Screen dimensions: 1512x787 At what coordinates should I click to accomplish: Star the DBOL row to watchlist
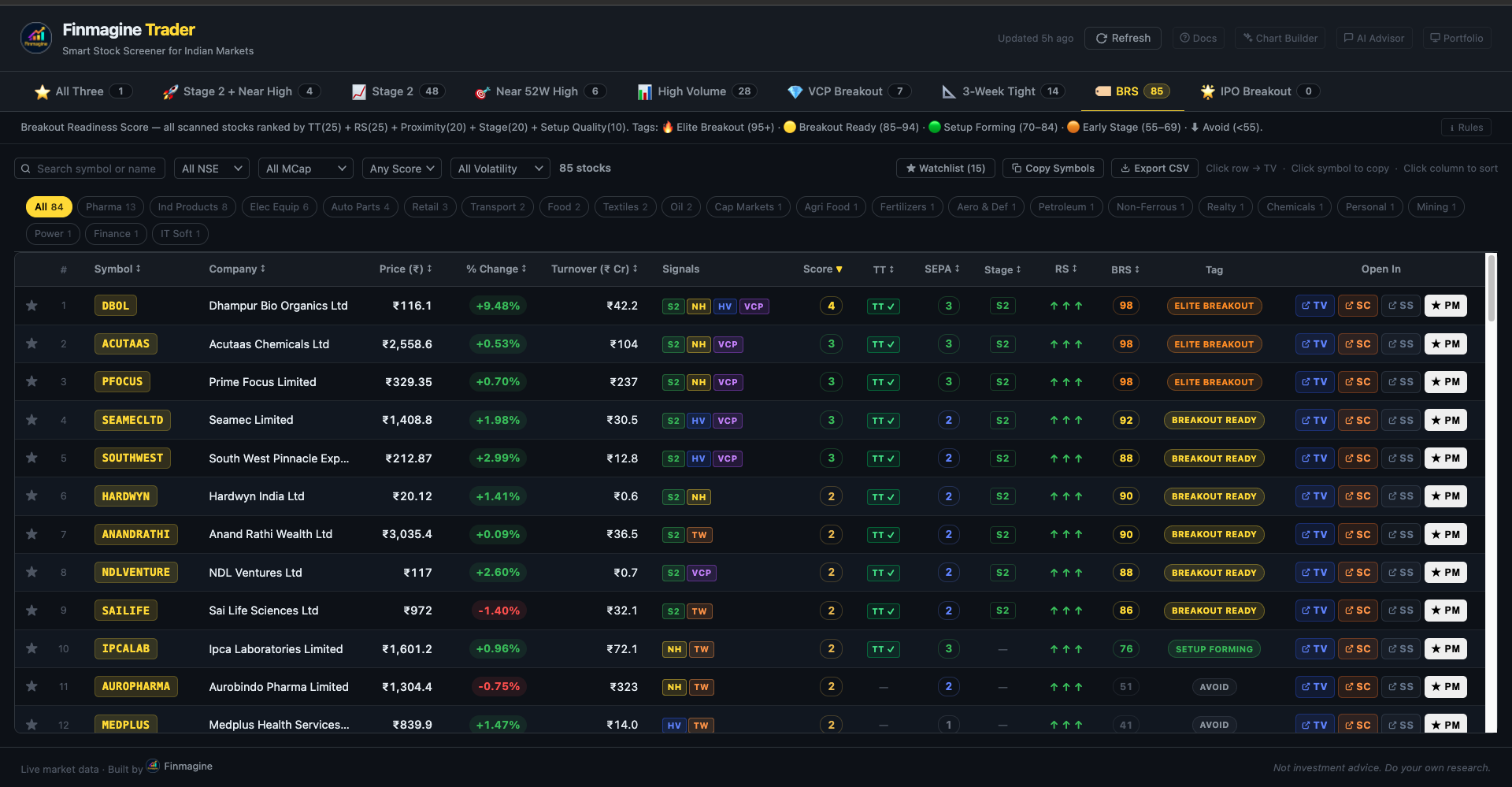[x=31, y=306]
